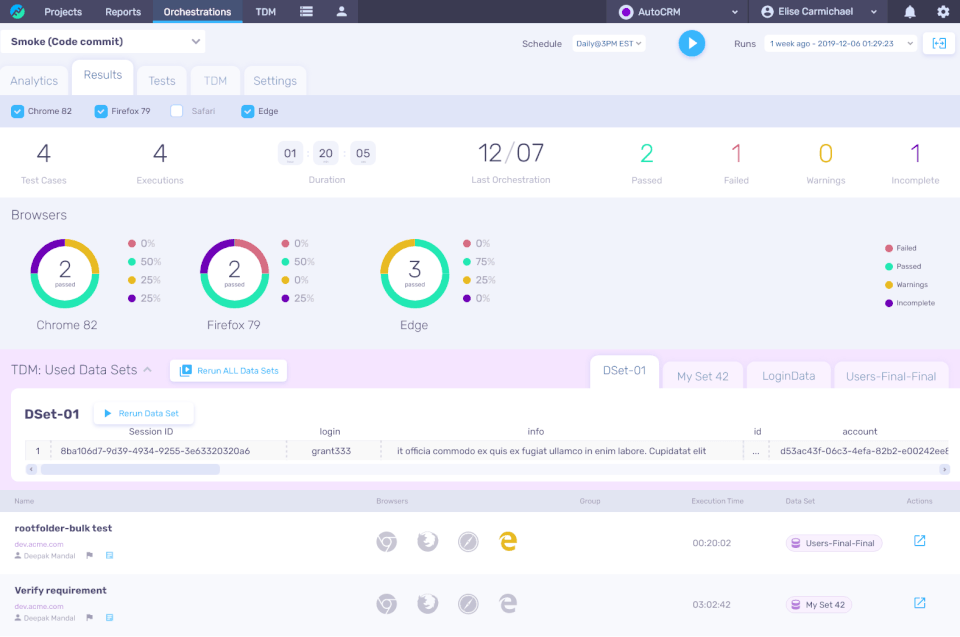
Task: Switch to the Settings tab
Action: tap(275, 81)
